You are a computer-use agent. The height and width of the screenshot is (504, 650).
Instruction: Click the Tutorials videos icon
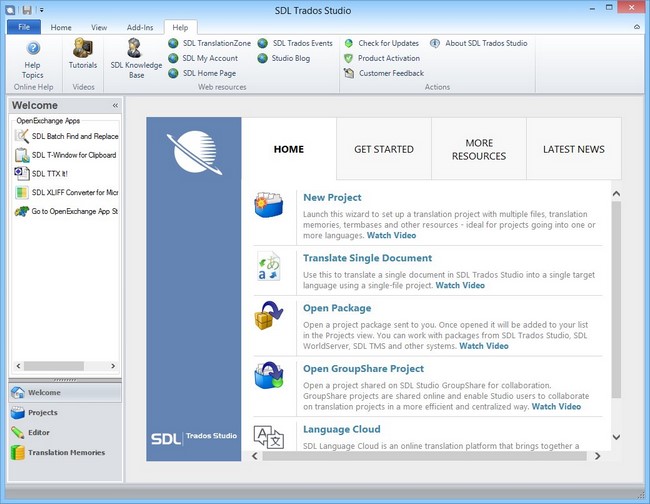(83, 53)
